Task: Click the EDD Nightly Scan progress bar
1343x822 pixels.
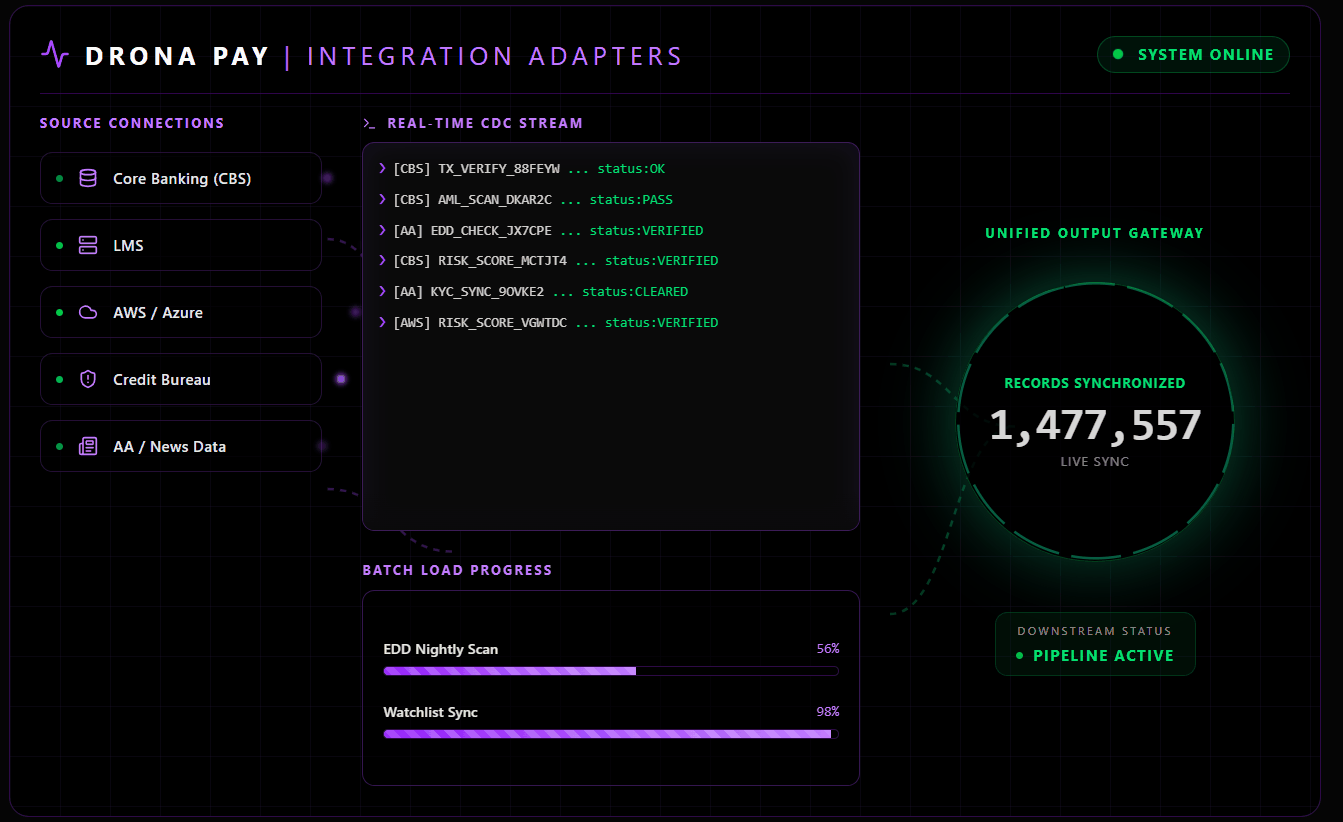Action: tap(611, 671)
